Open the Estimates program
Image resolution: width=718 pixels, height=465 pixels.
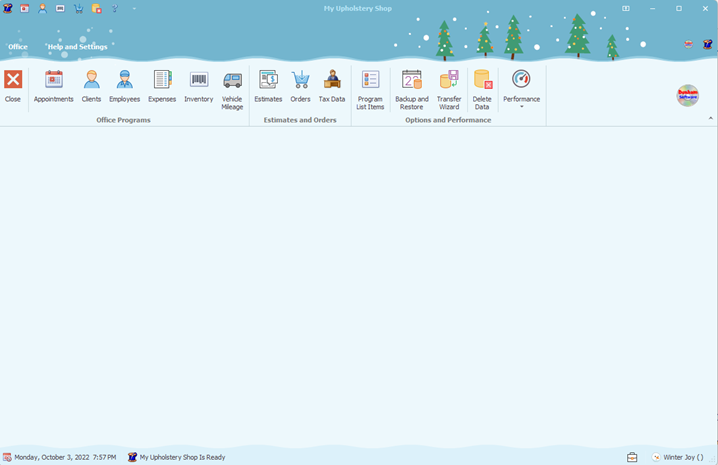tap(268, 86)
